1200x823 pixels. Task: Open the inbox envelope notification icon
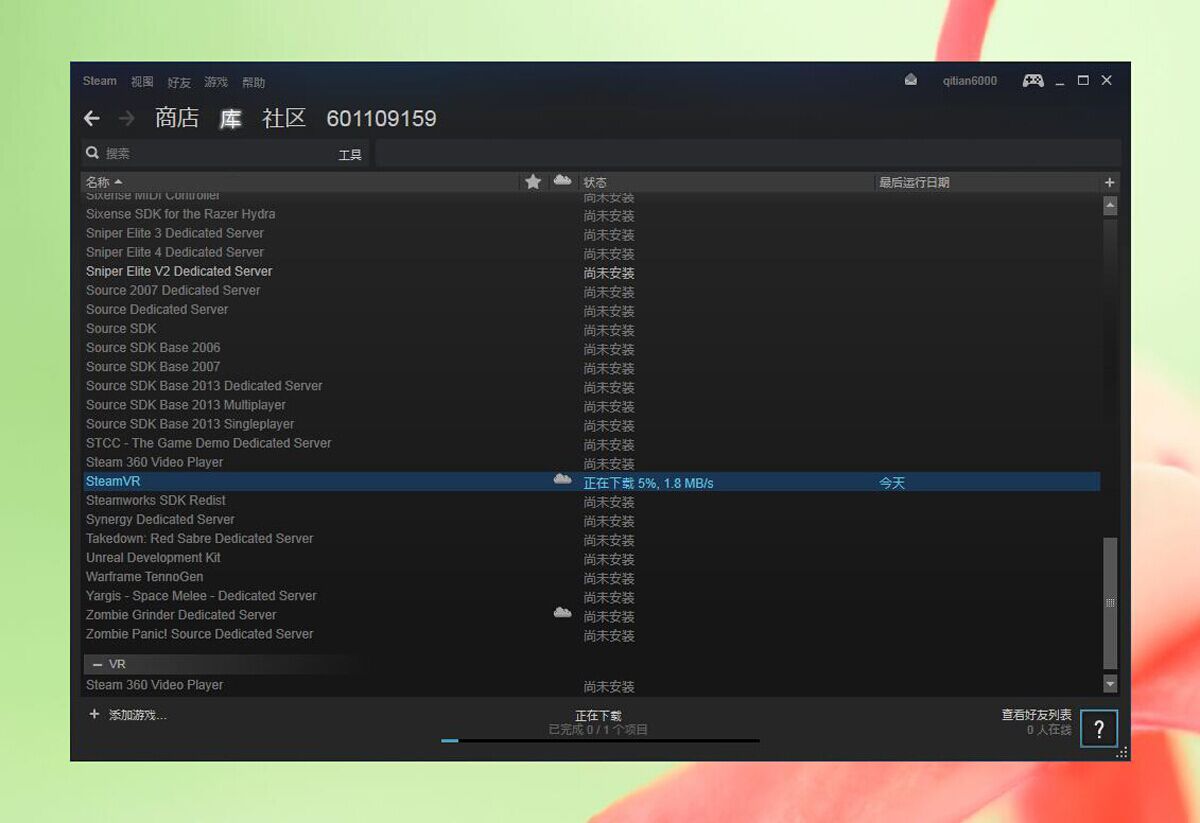tap(910, 80)
